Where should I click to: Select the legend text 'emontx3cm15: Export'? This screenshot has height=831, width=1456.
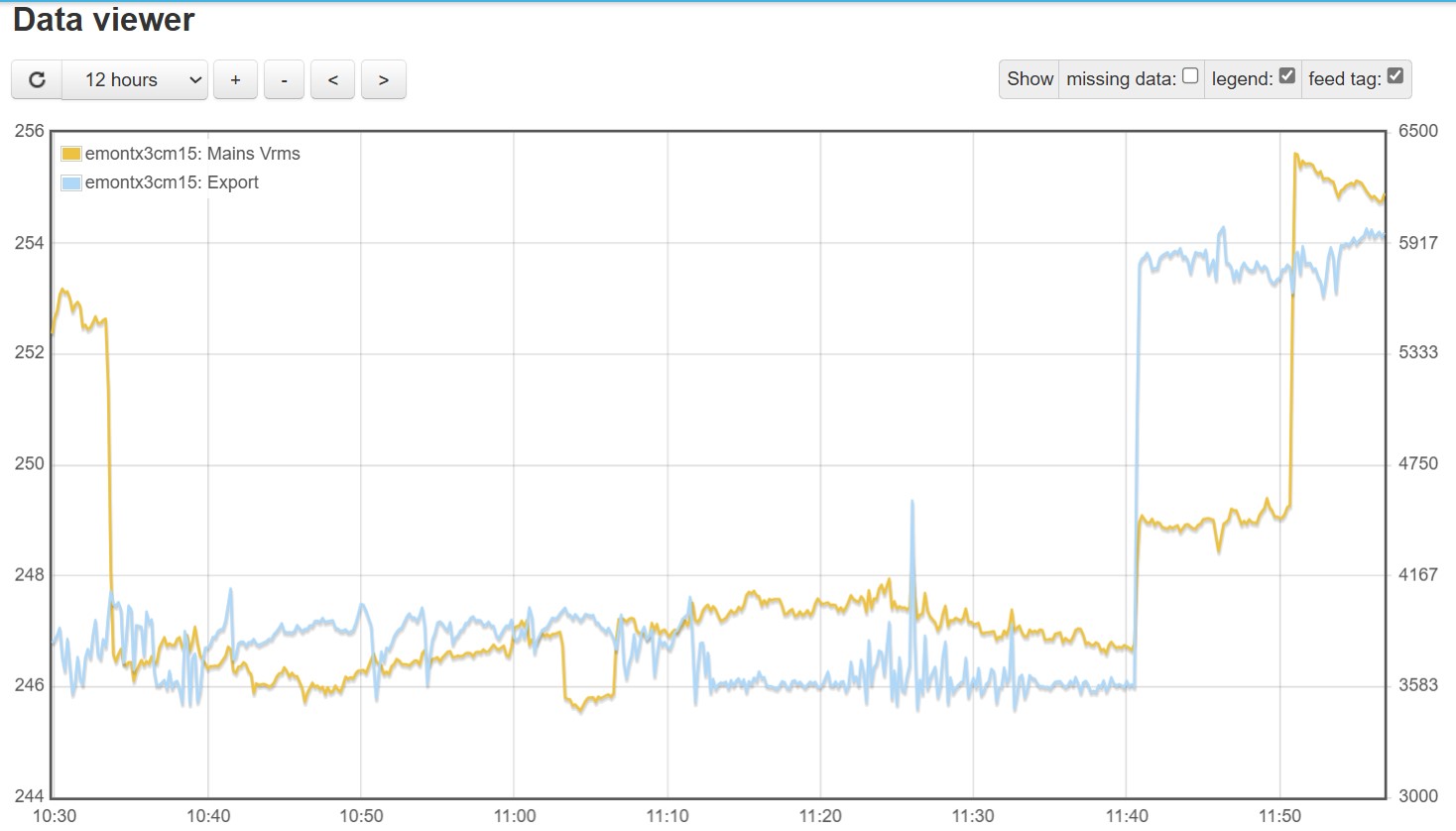pyautogui.click(x=172, y=182)
